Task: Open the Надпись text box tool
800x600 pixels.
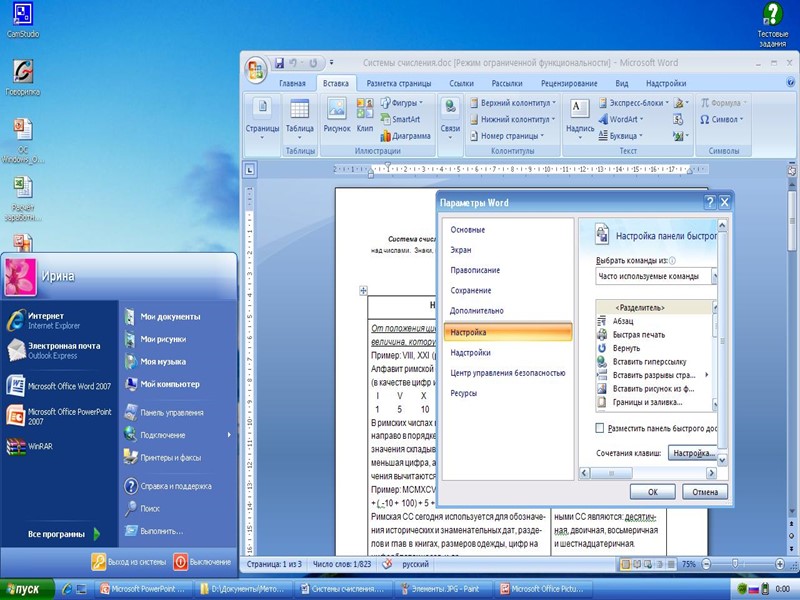Action: point(580,119)
